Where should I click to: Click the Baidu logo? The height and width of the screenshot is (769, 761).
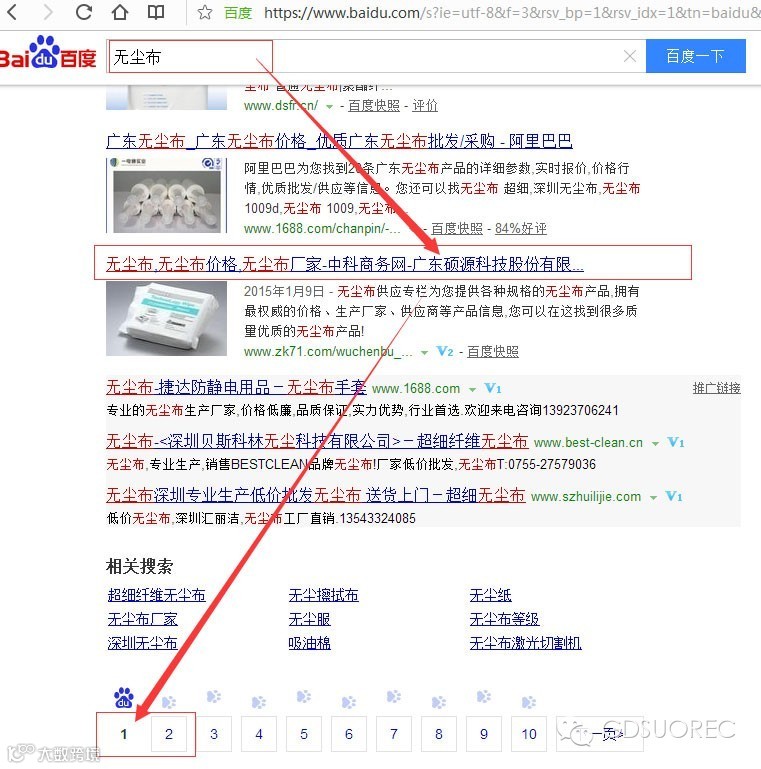tap(48, 52)
